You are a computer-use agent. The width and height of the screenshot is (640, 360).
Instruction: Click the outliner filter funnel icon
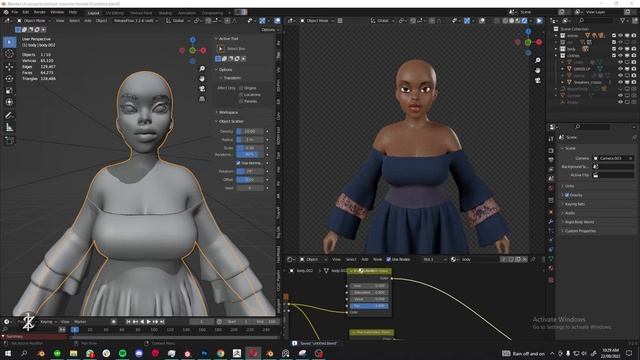click(623, 20)
